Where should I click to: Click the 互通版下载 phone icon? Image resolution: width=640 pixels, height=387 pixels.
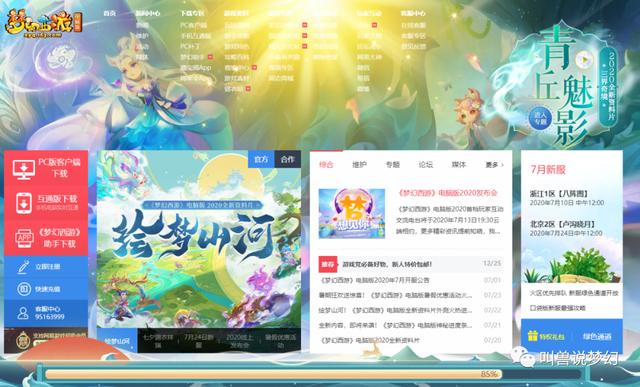point(24,203)
